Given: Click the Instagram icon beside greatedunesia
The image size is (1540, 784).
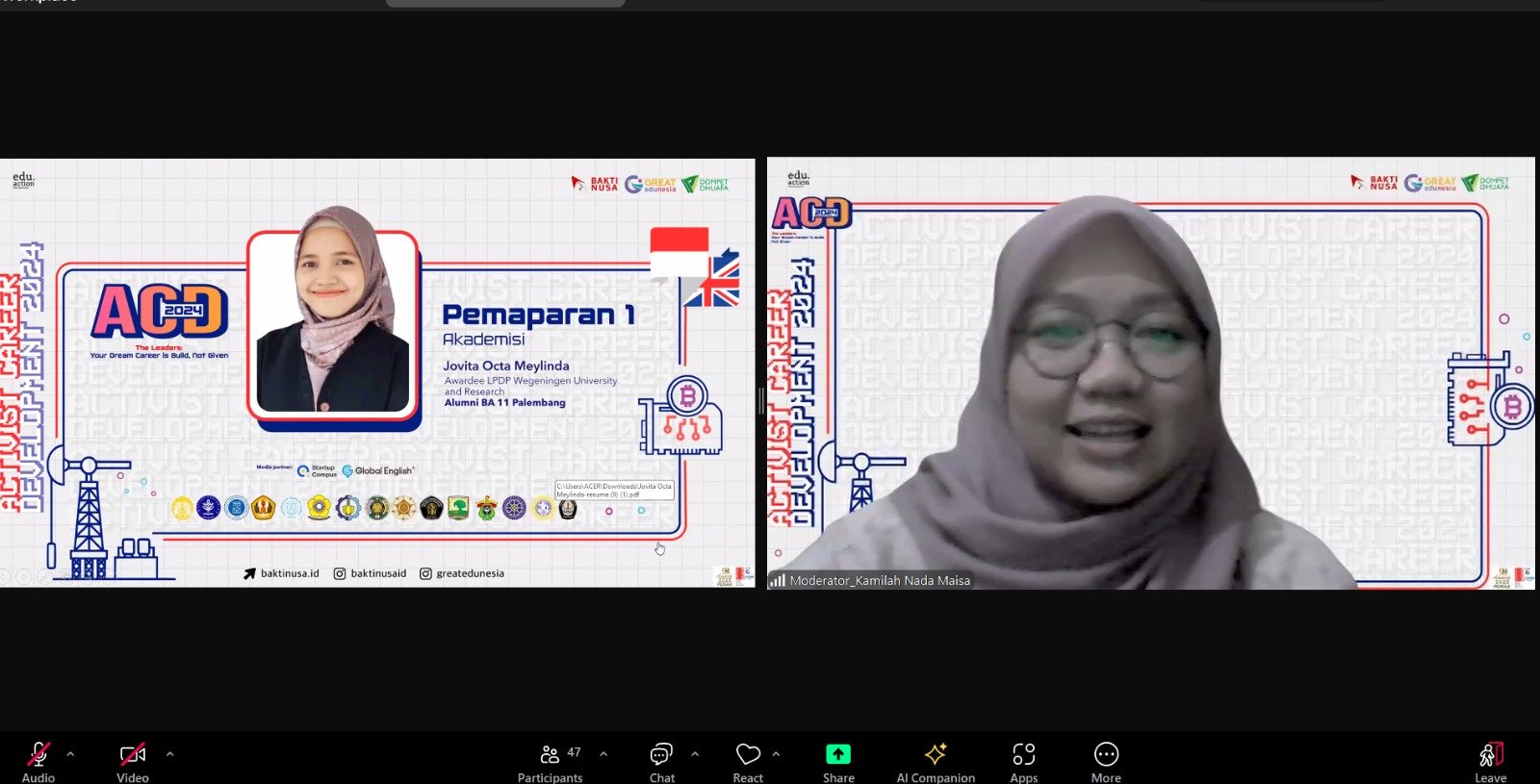Looking at the screenshot, I should coord(425,573).
